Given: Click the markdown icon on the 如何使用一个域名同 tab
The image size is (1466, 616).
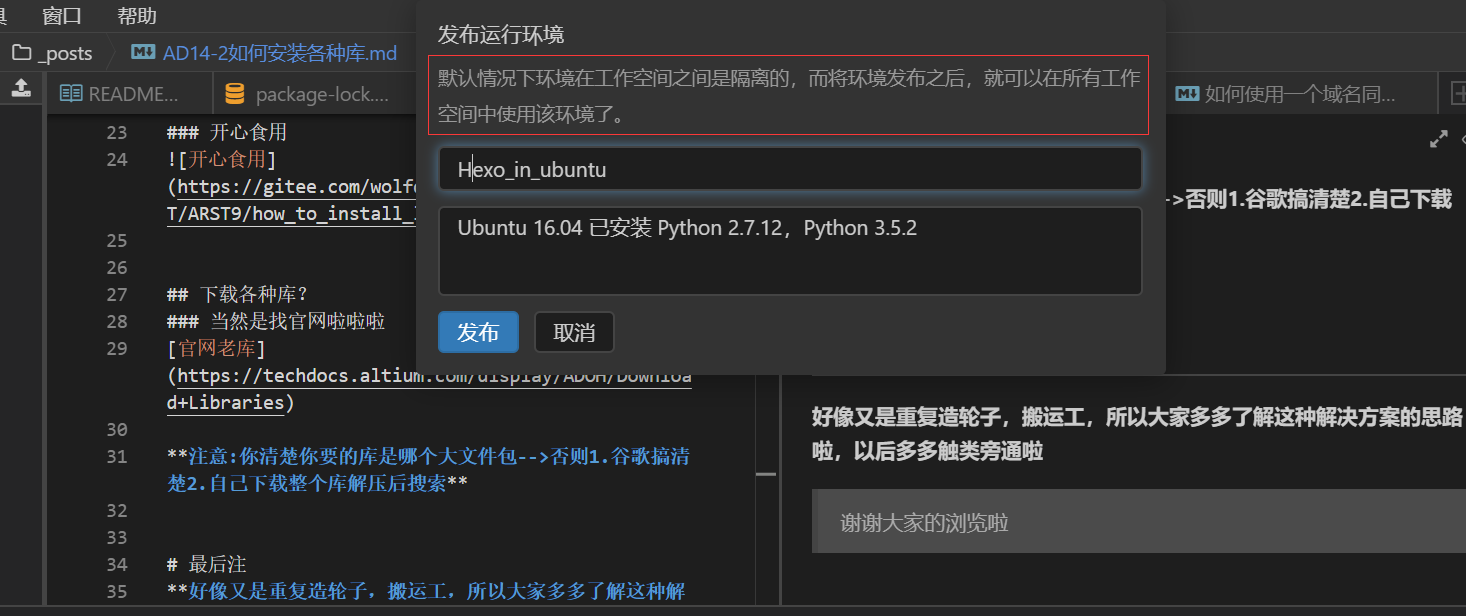Looking at the screenshot, I should pyautogui.click(x=1187, y=94).
